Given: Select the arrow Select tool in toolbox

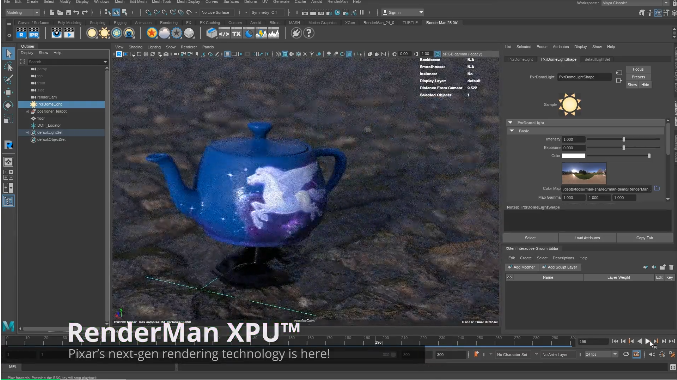Looking at the screenshot, I should click(x=8, y=54).
